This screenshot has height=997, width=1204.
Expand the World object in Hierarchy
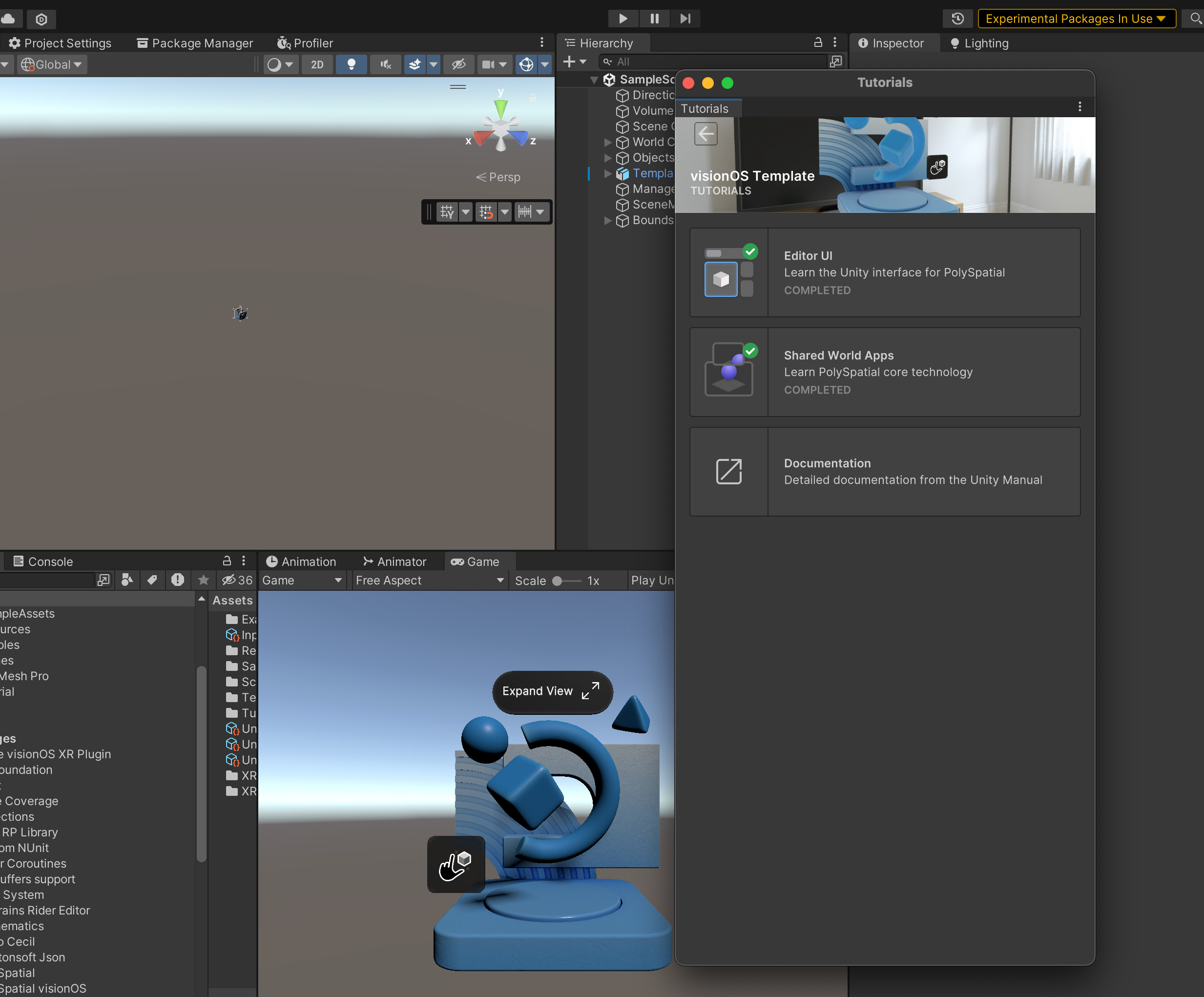click(x=608, y=142)
